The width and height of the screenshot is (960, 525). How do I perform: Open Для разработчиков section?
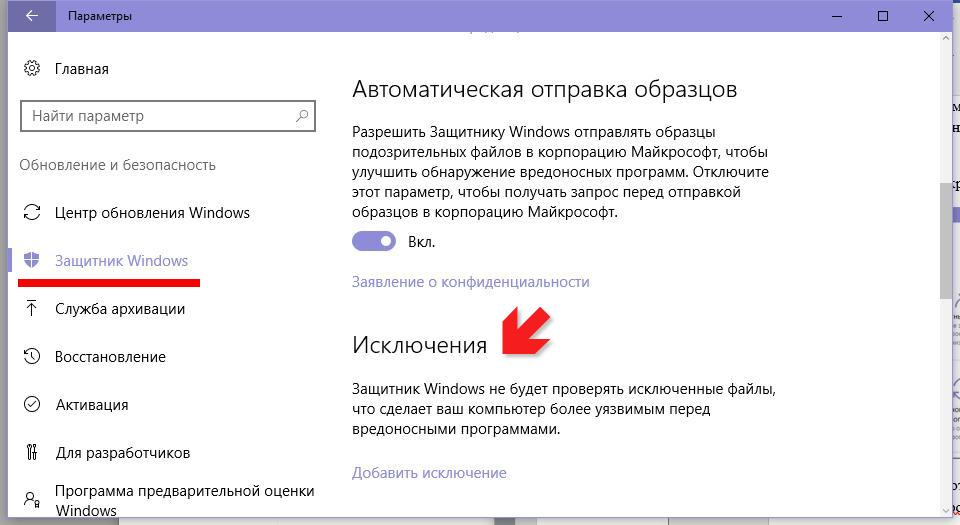122,453
